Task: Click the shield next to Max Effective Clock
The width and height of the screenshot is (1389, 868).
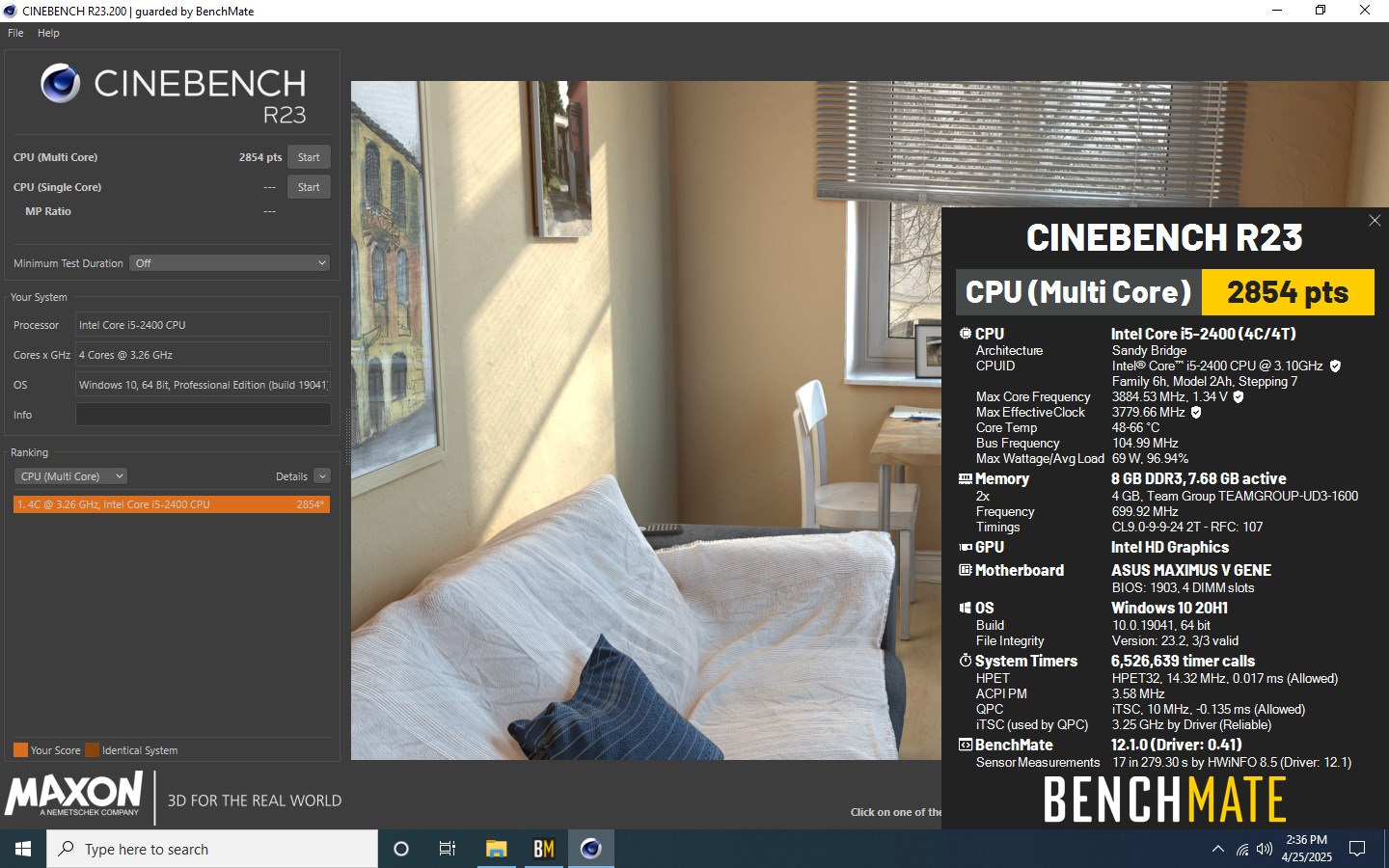Action: pos(1196,412)
